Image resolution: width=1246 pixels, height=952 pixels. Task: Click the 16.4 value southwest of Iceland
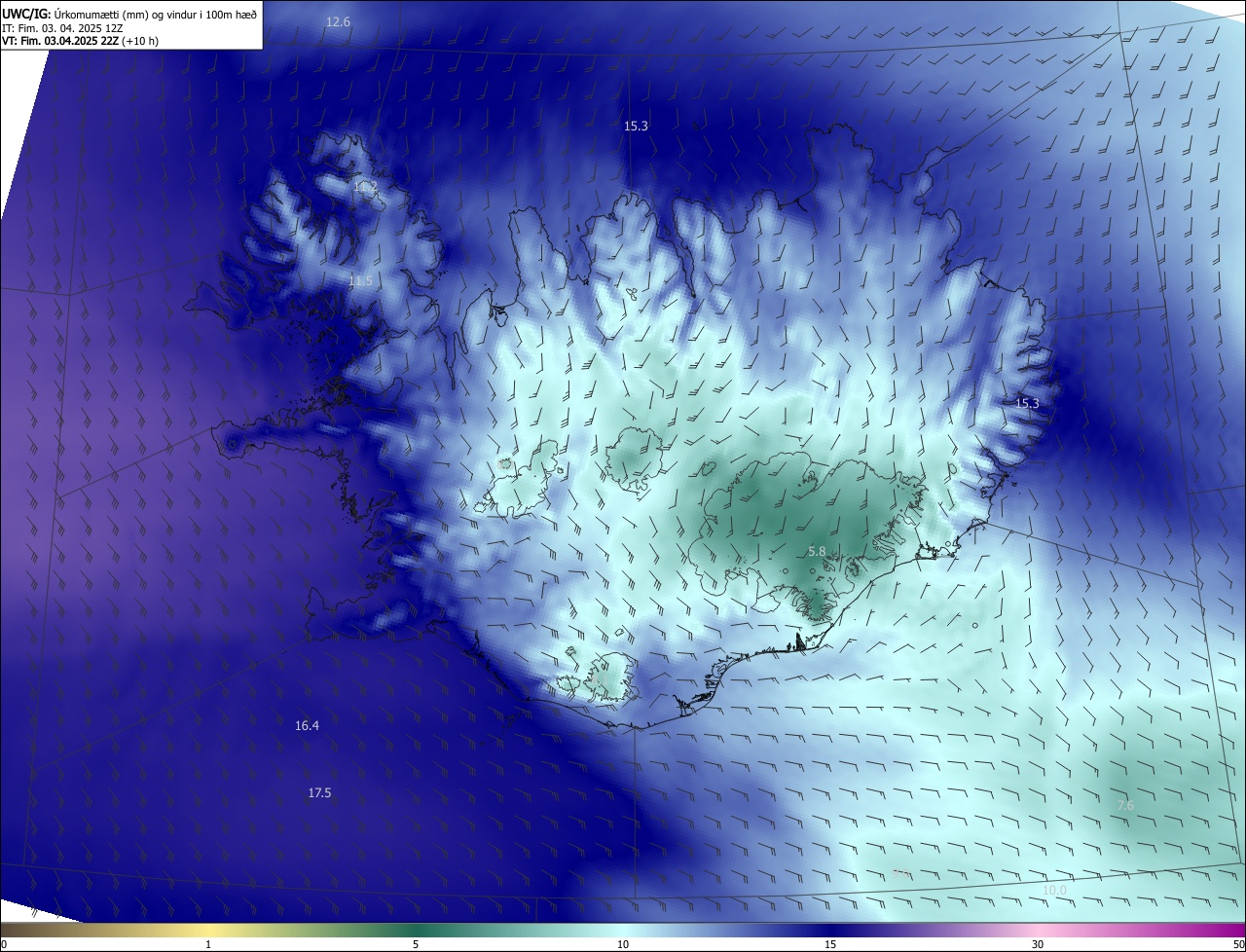(307, 725)
